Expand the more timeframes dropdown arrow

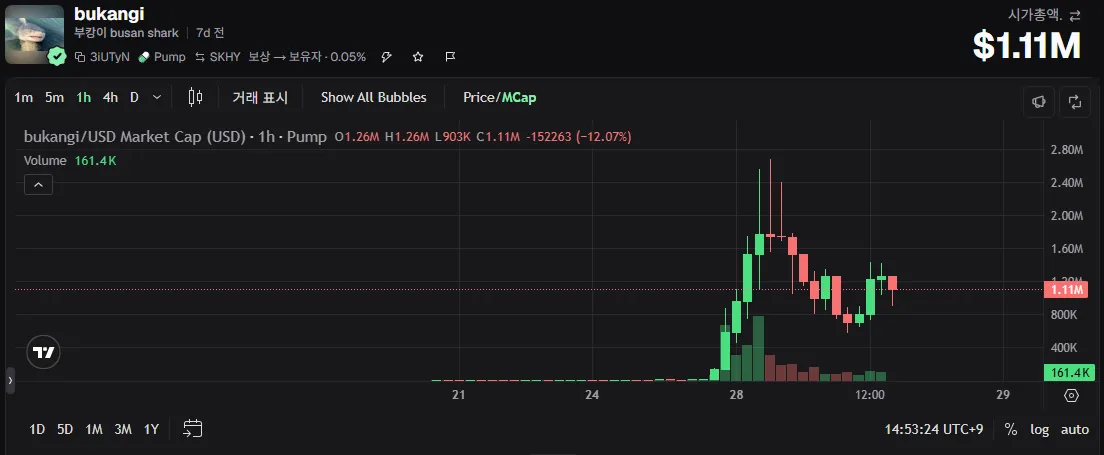pos(157,97)
